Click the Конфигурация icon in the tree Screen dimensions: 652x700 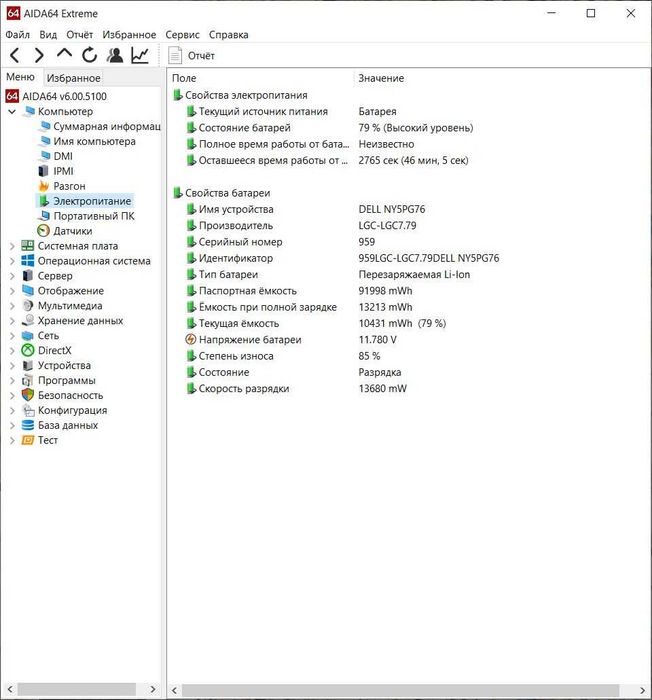(x=28, y=411)
